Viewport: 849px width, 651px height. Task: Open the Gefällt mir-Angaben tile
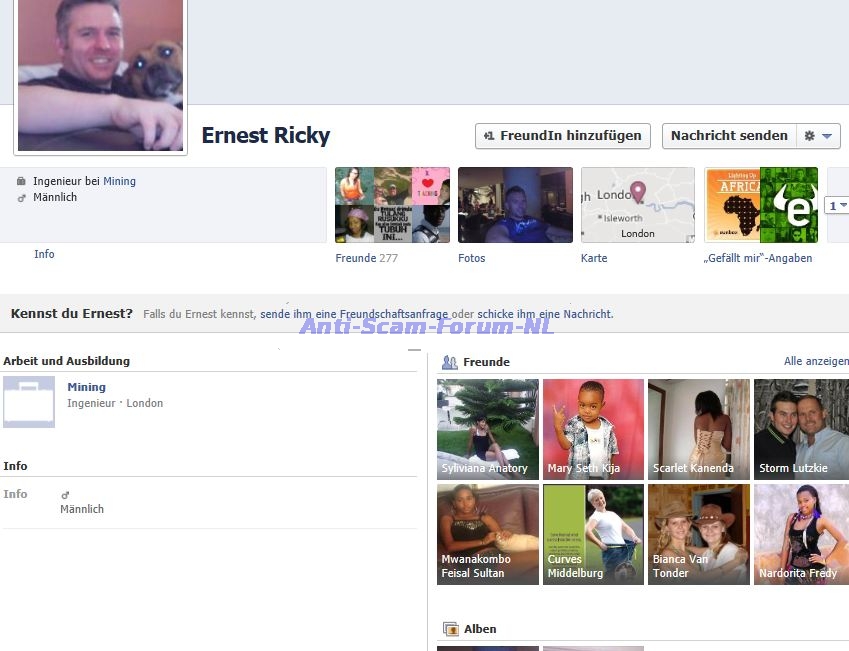tap(761, 205)
